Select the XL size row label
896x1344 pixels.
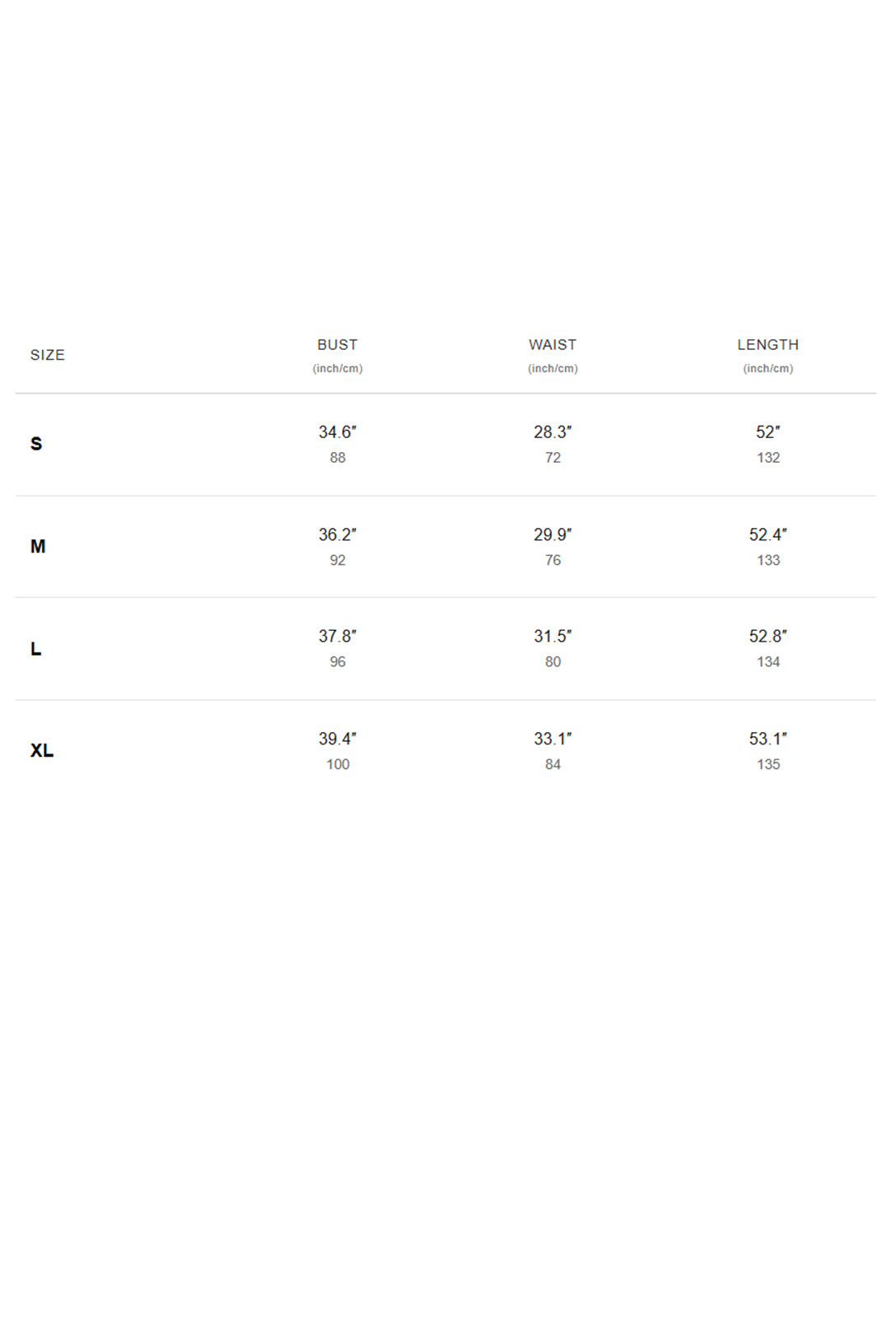point(42,751)
